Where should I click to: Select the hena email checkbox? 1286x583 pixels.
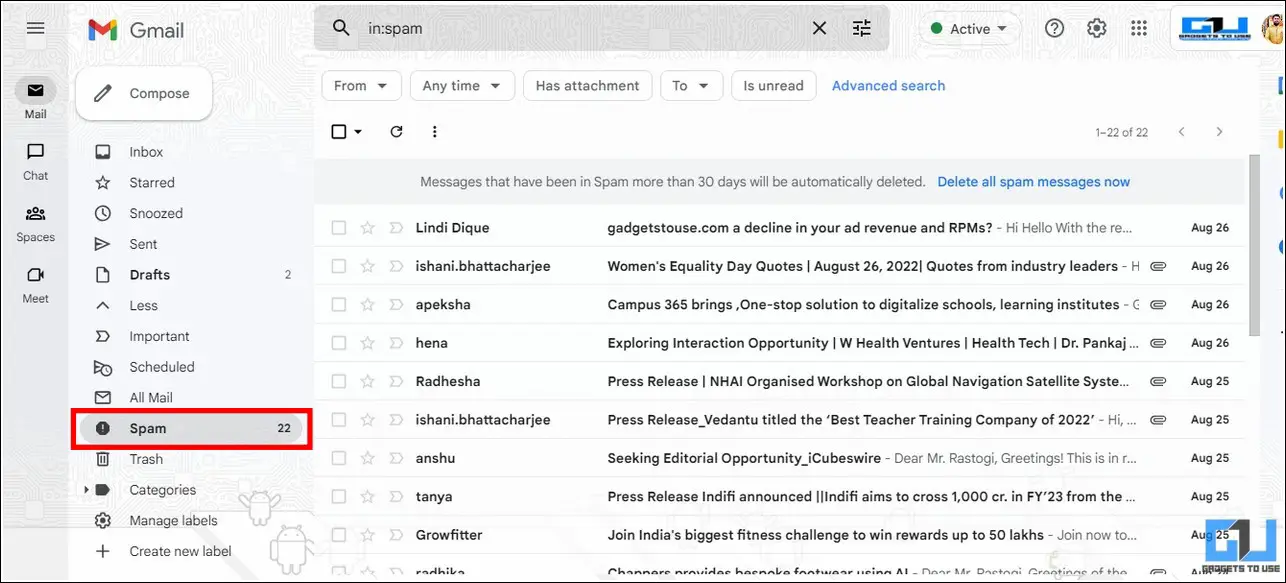click(339, 343)
